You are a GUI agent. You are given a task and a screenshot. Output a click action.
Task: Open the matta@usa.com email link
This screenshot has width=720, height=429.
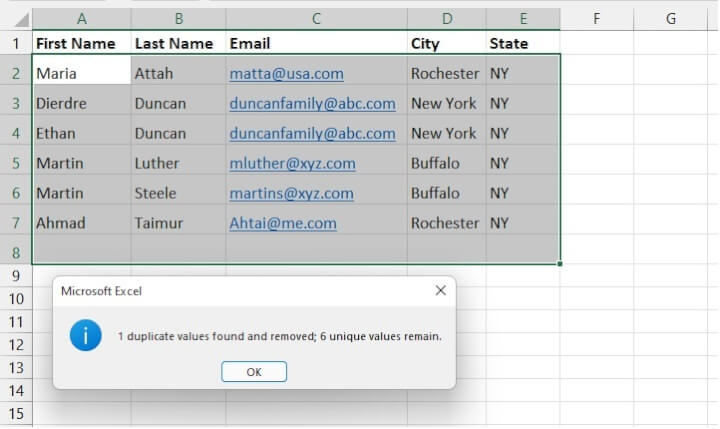[286, 73]
